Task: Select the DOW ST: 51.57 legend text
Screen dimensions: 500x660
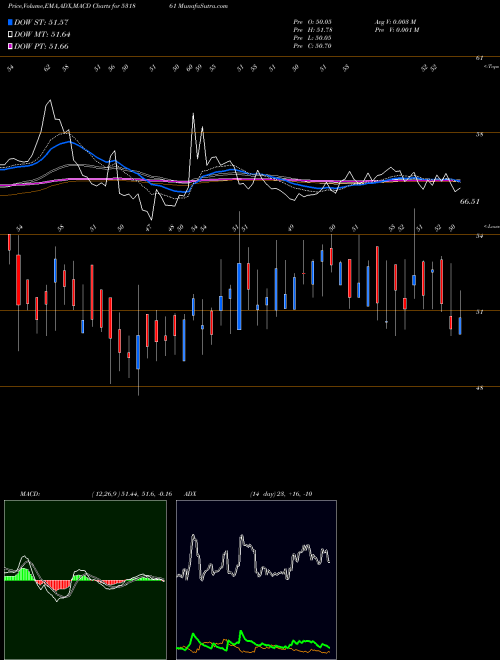Action: pos(41,22)
